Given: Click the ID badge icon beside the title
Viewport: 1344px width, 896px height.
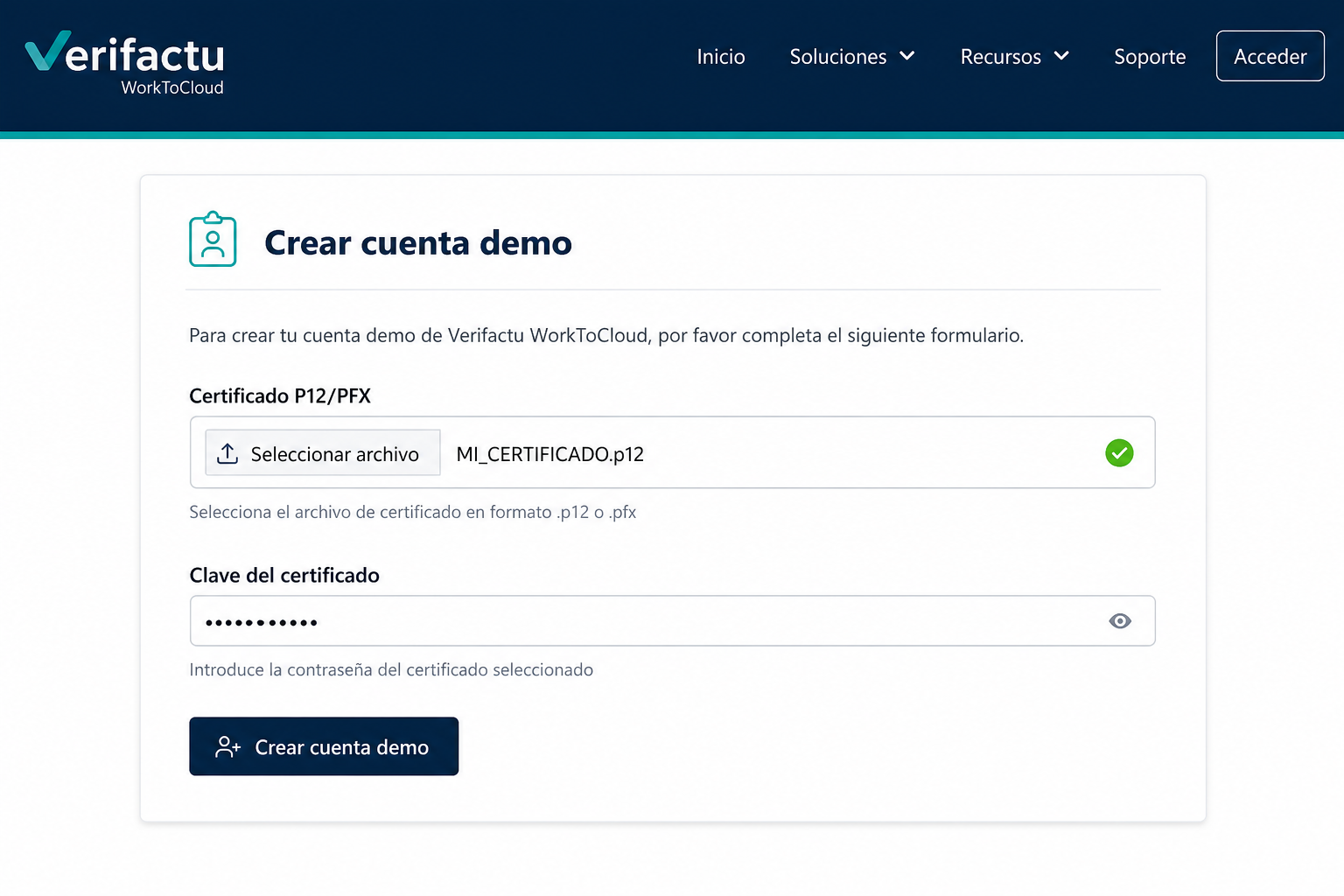Looking at the screenshot, I should [x=213, y=239].
